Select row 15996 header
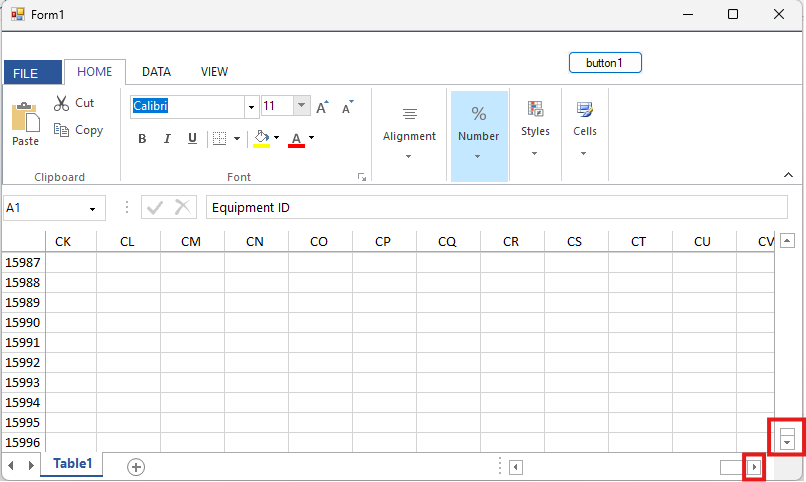The height and width of the screenshot is (482, 806). [23, 442]
